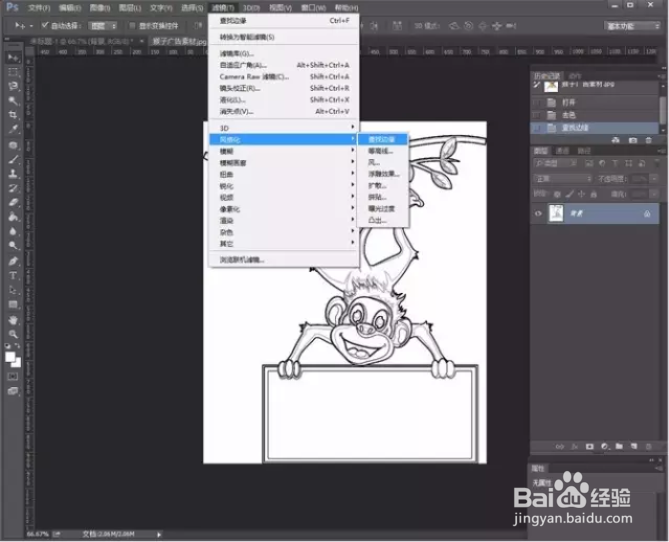
Task: Select the Crop tool
Action: click(13, 115)
